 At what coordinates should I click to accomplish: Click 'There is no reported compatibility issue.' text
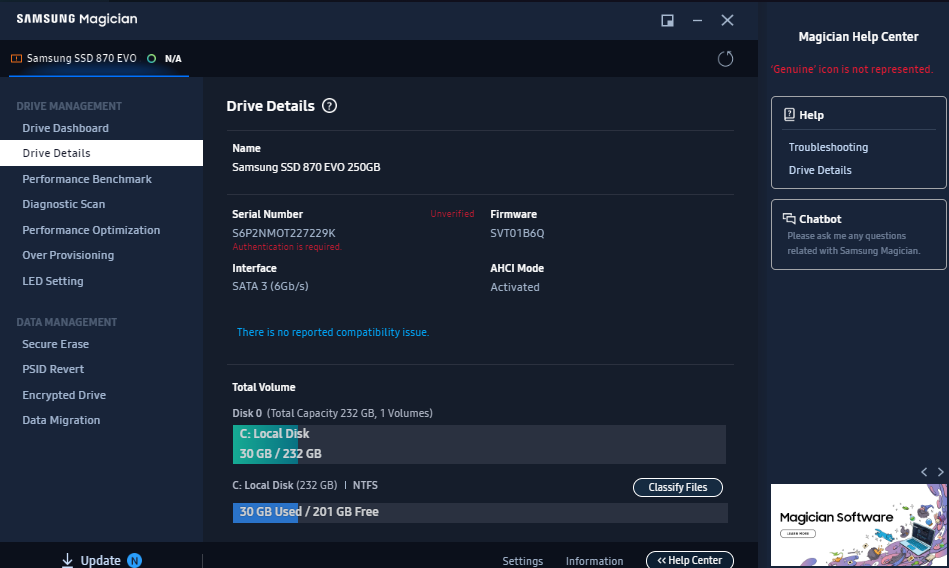[x=332, y=332]
